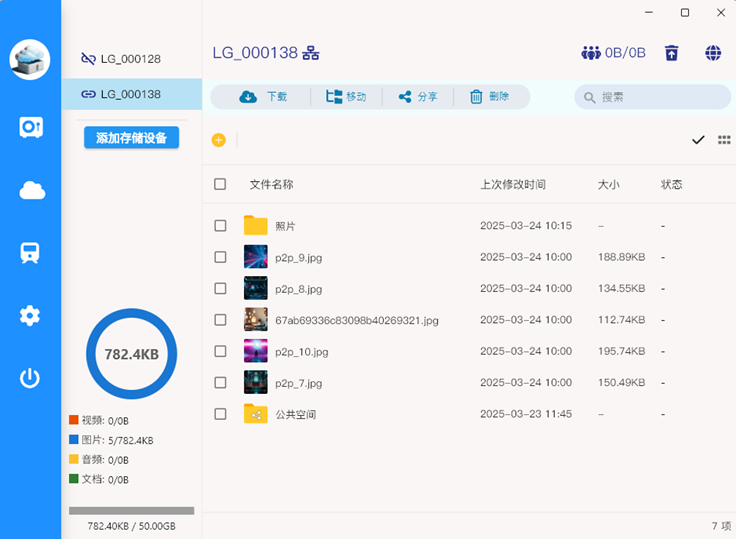Open the train-shaped transfer sidebar icon
736x539 pixels.
point(30,253)
